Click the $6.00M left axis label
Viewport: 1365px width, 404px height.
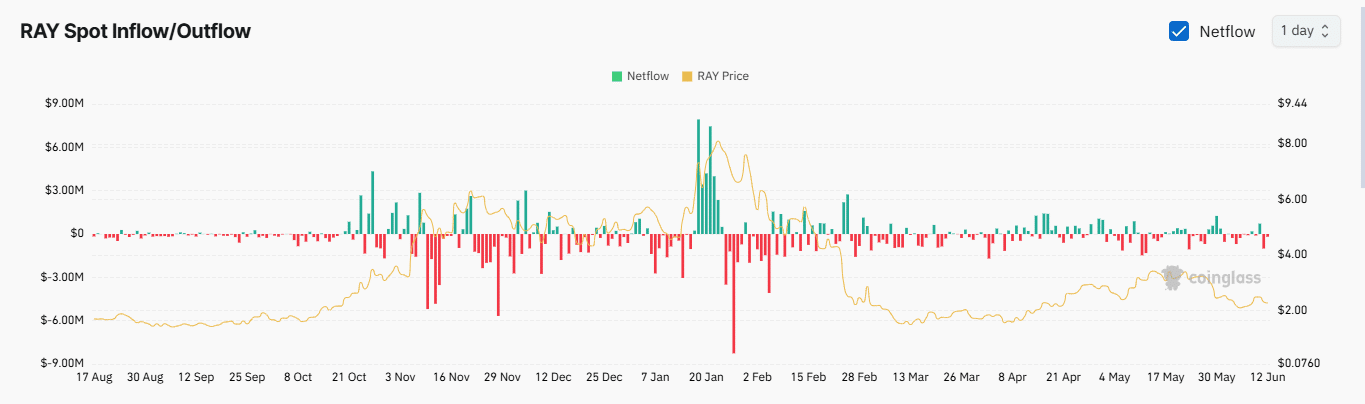(64, 147)
